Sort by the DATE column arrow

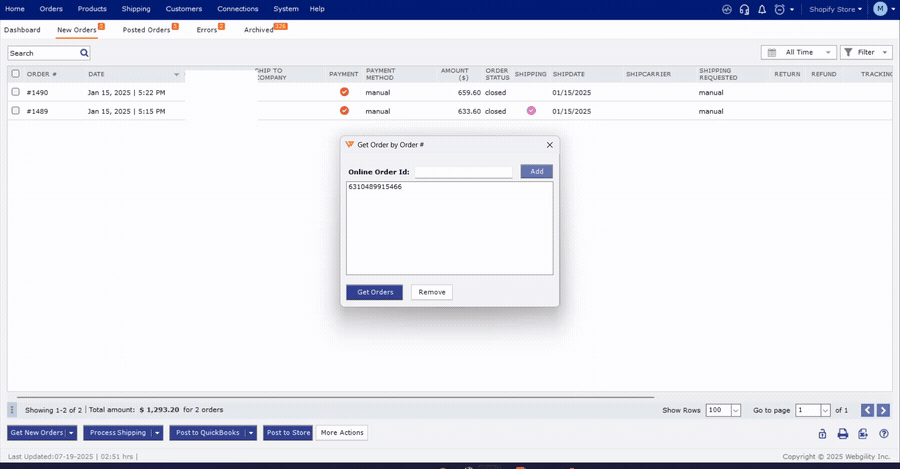click(x=176, y=75)
